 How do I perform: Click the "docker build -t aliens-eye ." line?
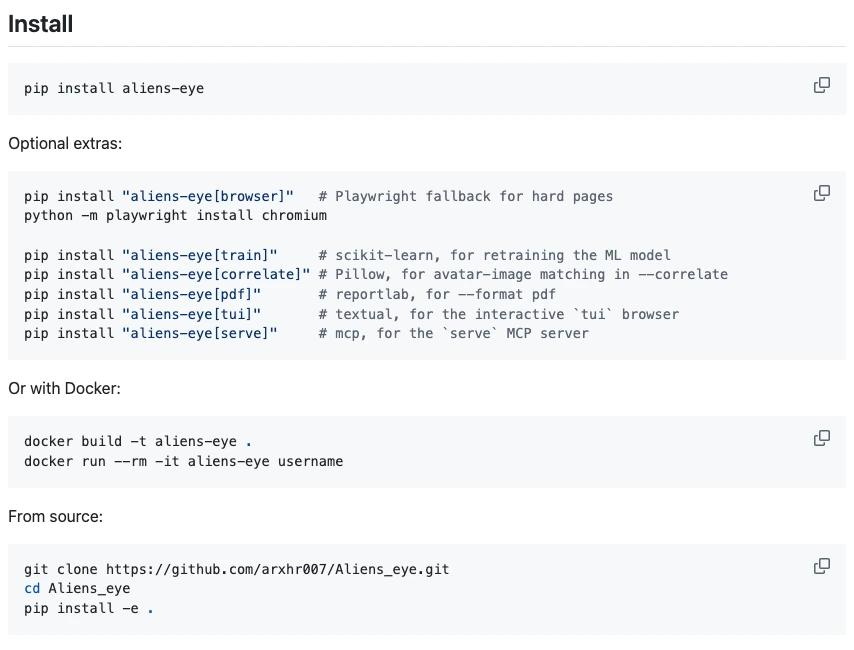click(138, 441)
